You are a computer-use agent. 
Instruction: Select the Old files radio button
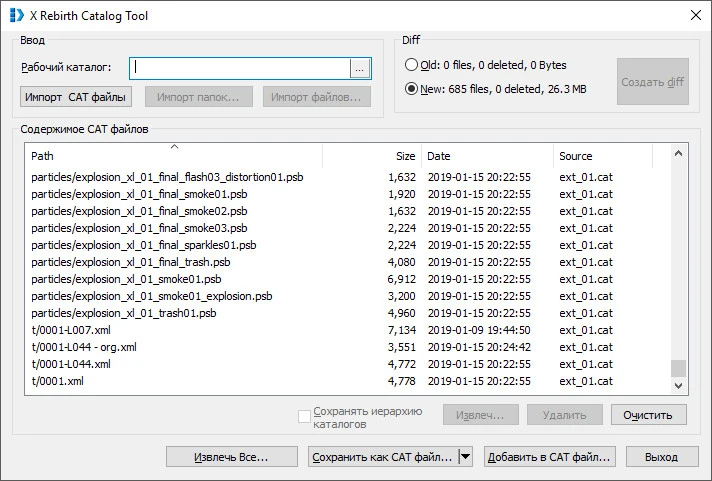coord(412,65)
